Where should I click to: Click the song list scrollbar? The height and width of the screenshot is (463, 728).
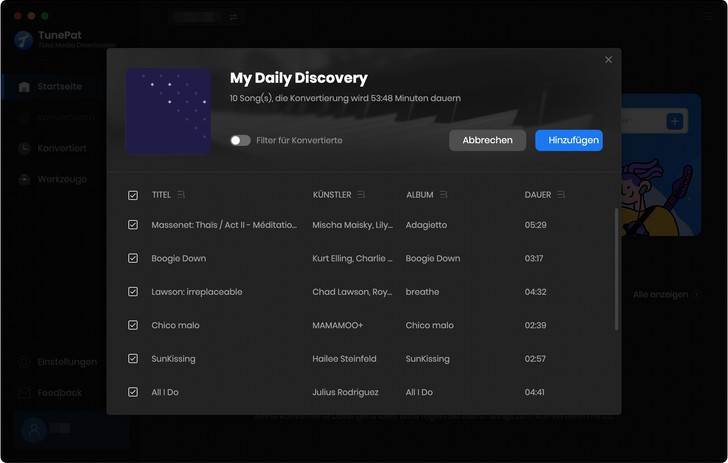[x=617, y=269]
